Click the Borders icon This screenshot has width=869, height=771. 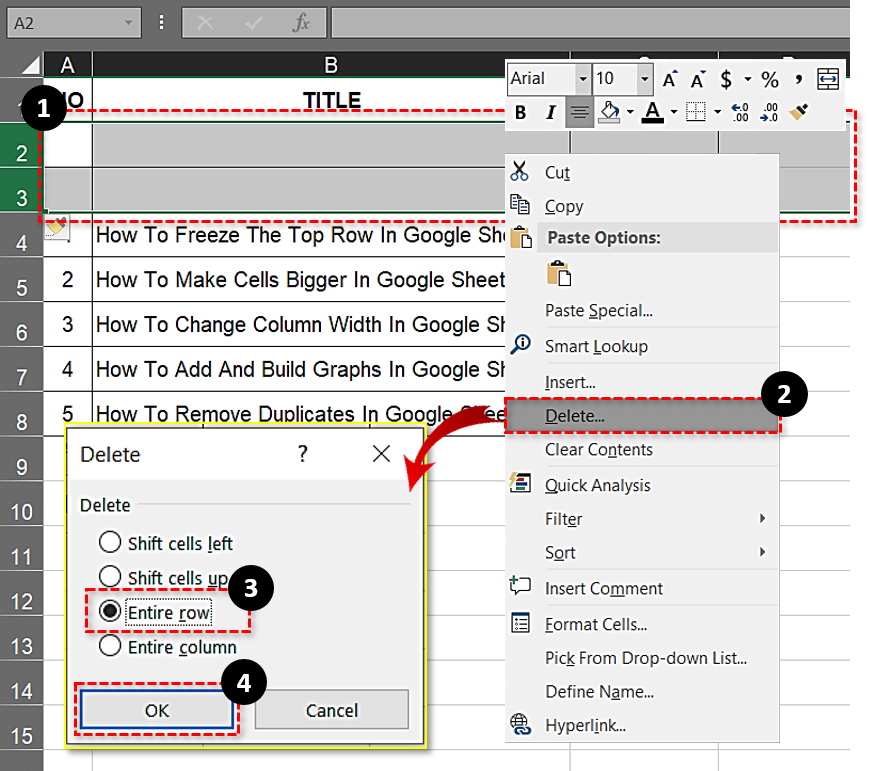(696, 113)
